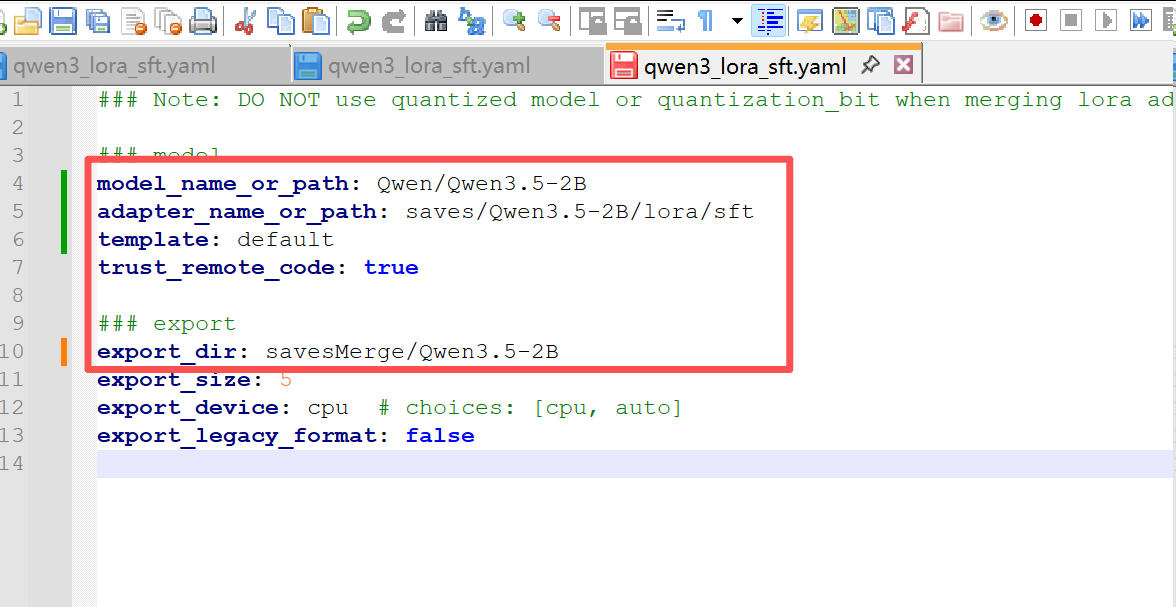This screenshot has width=1176, height=607.
Task: Place cursor on the empty highlighted line 14
Action: point(634,464)
